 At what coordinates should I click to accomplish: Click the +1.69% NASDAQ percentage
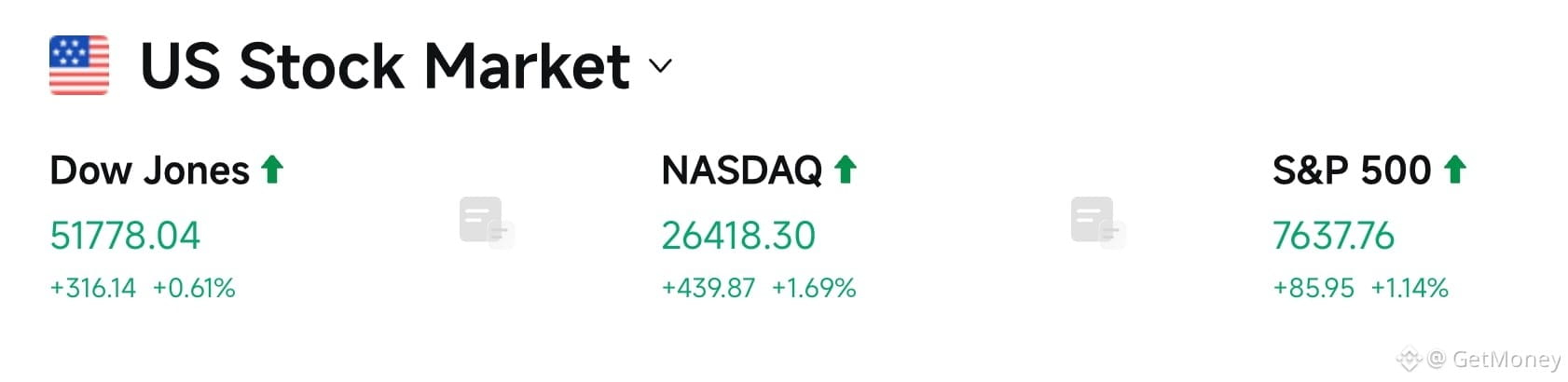coord(814,288)
